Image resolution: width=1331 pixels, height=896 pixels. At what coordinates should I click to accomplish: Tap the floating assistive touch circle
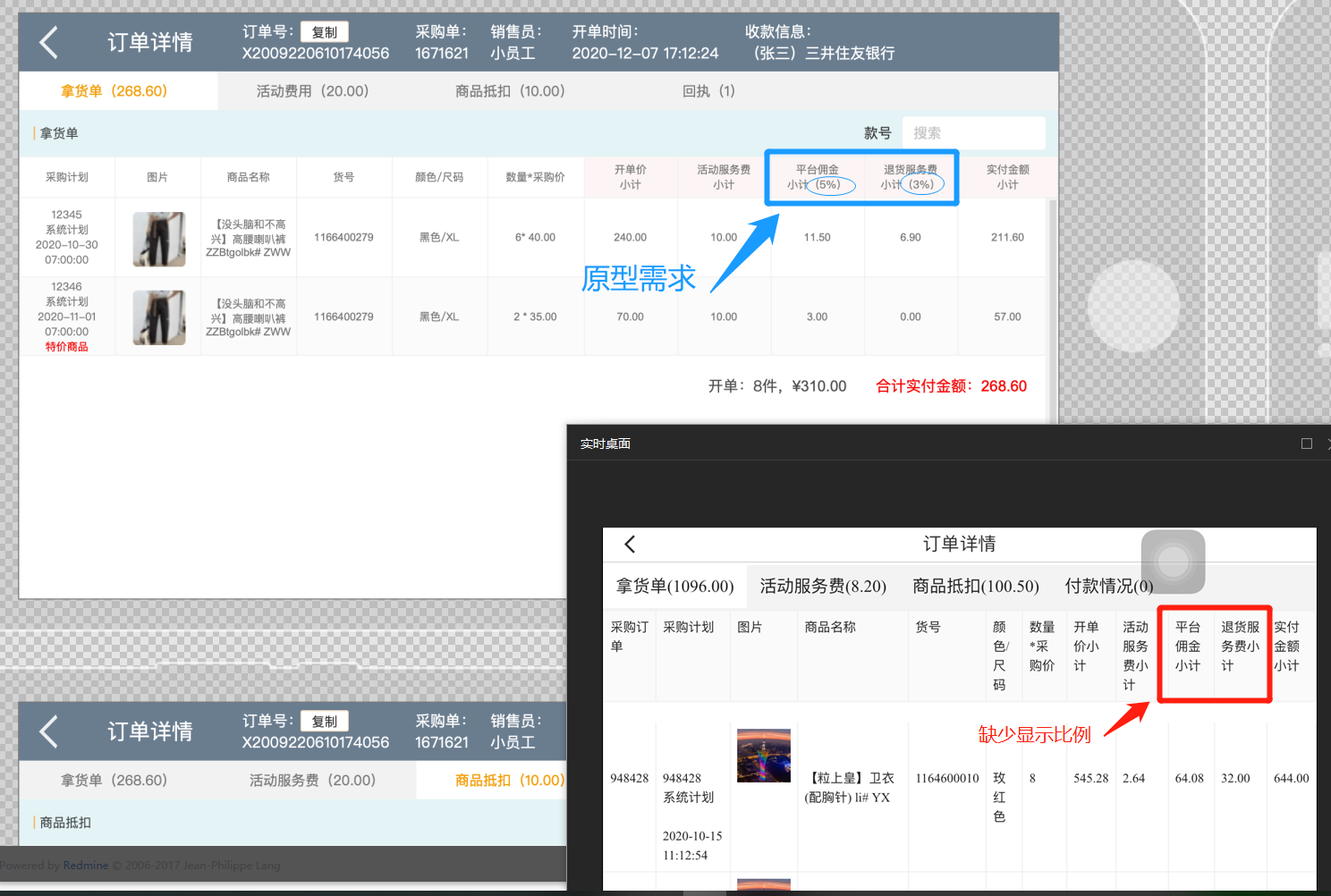pyautogui.click(x=1173, y=562)
